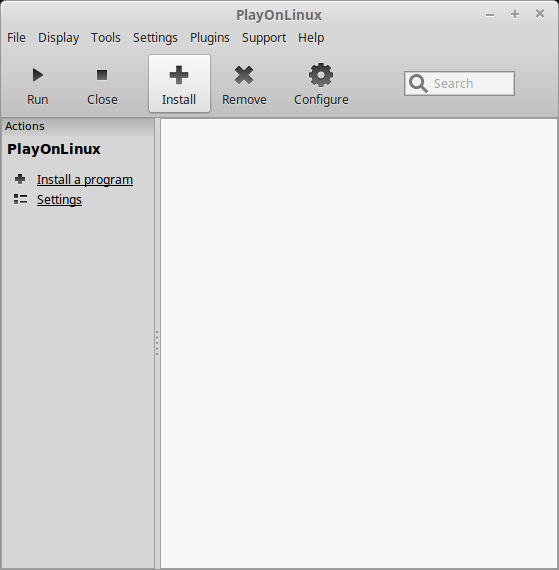Open the File menu
The width and height of the screenshot is (559, 570).
tap(16, 38)
